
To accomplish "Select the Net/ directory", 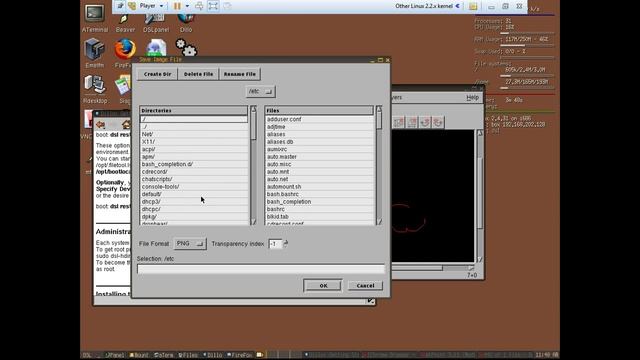I will tap(193, 134).
